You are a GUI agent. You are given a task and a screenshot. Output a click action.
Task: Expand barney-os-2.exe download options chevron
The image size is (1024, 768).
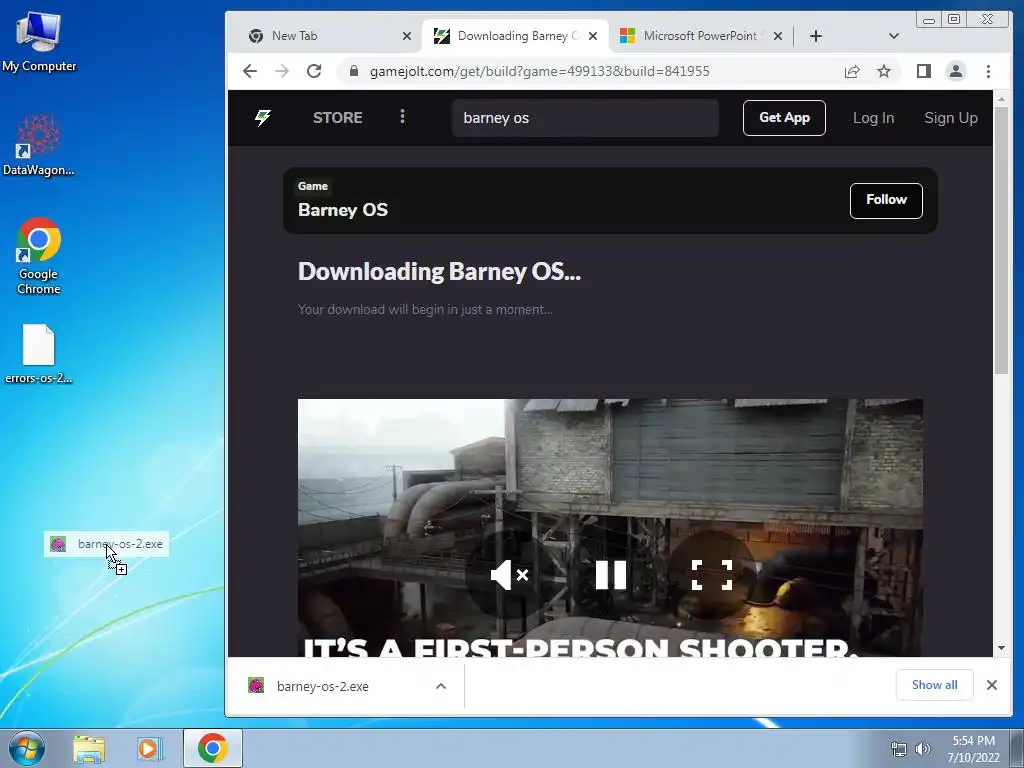pos(441,686)
